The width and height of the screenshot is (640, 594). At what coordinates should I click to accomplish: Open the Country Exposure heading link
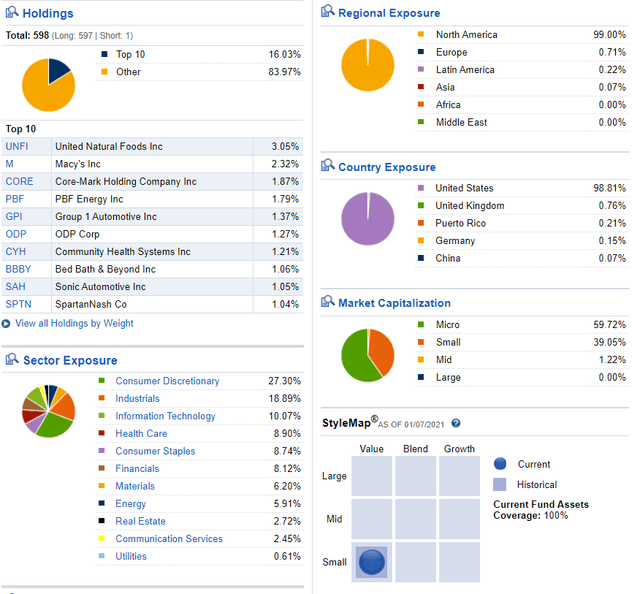pyautogui.click(x=387, y=167)
